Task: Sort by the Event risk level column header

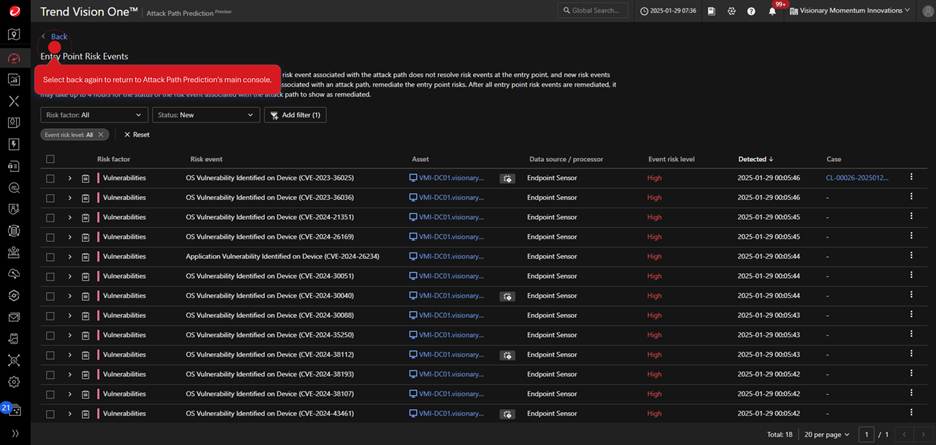Action: tap(672, 159)
